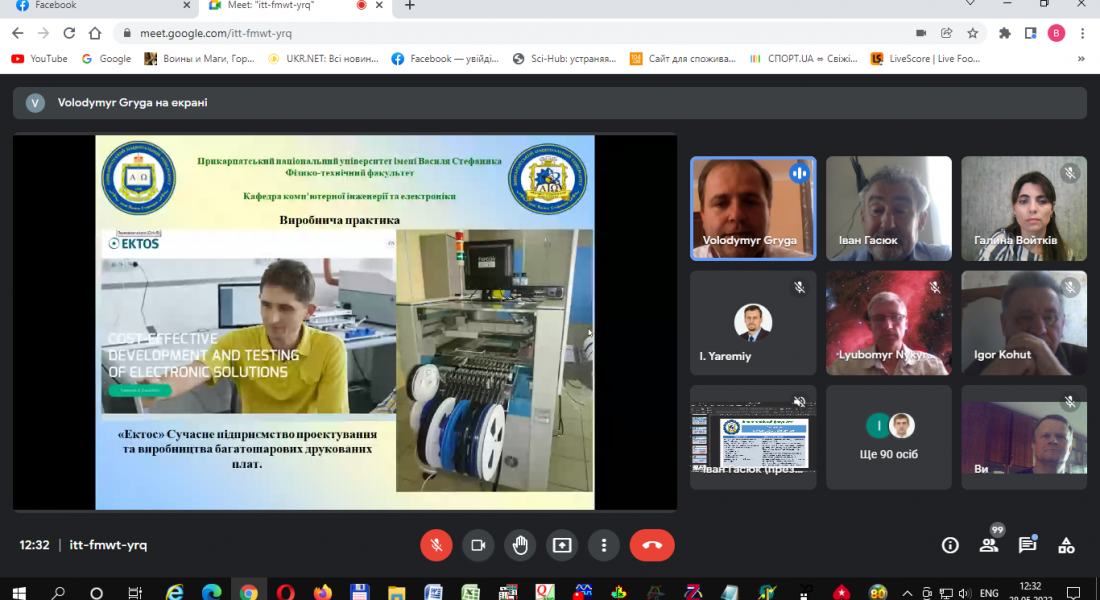Screen dimensions: 1100x600
Task: Click the Present now screen share icon
Action: point(562,545)
